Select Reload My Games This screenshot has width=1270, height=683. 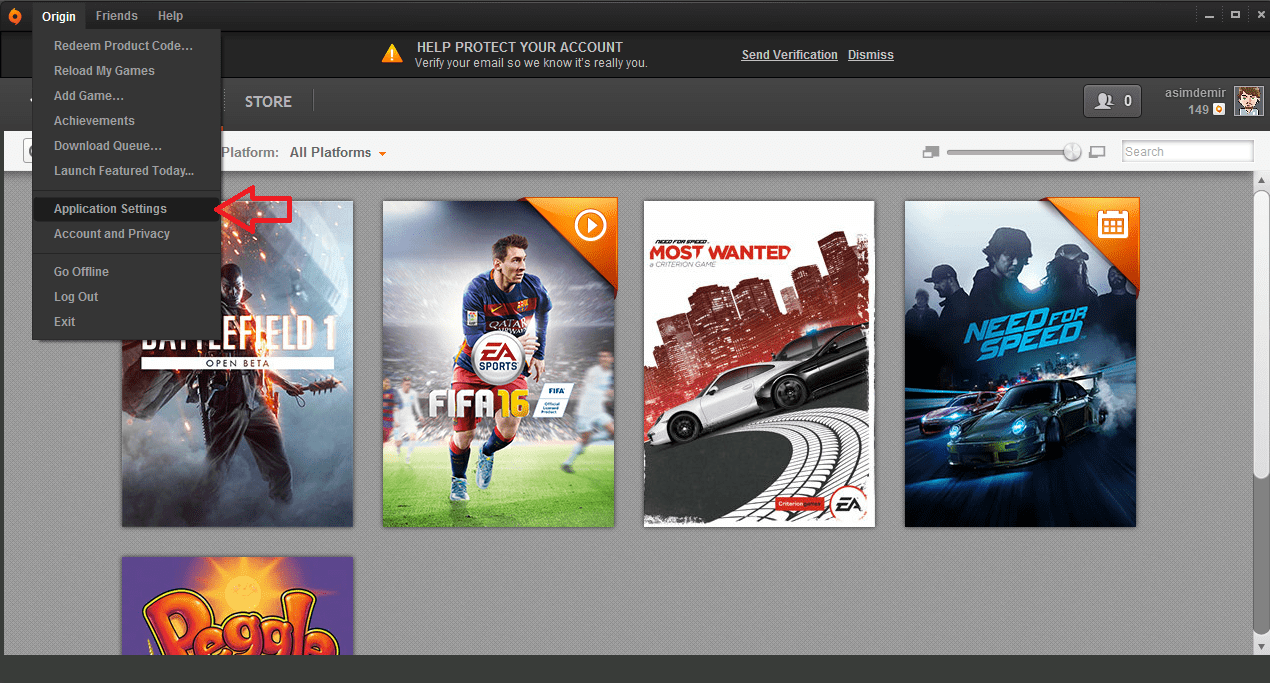point(126,71)
